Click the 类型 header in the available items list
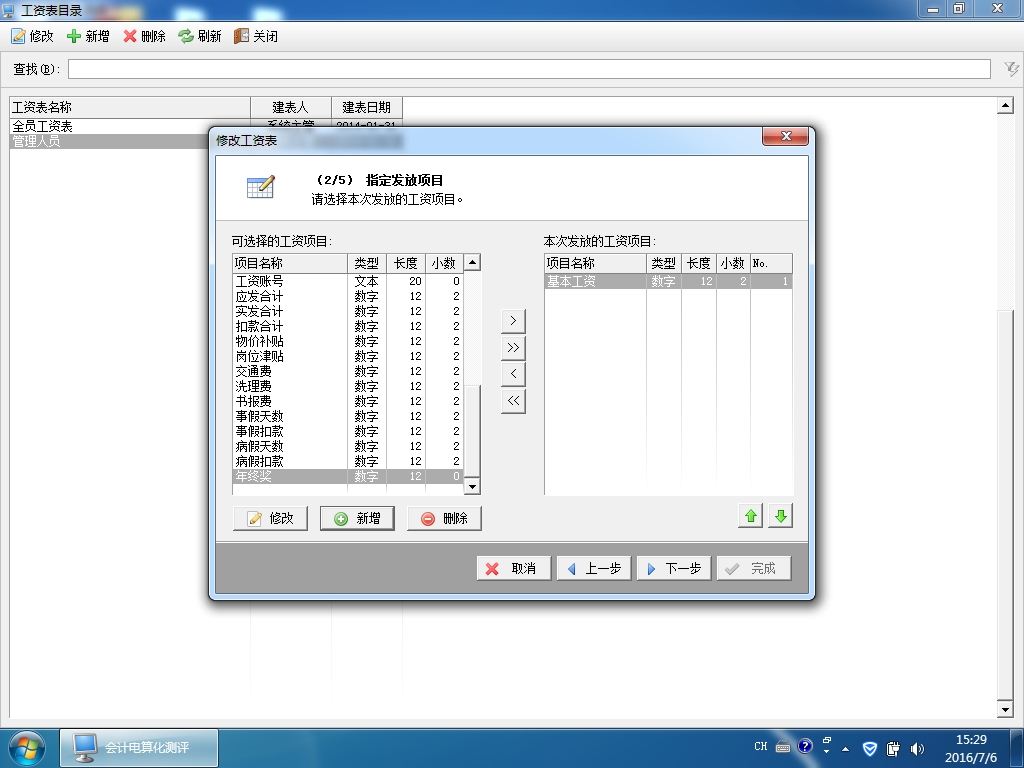The image size is (1024, 768). [367, 263]
